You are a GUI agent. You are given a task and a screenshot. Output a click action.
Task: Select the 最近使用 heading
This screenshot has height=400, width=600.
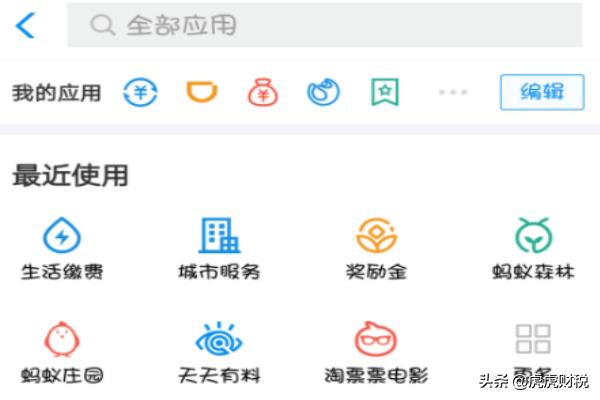[x=70, y=175]
